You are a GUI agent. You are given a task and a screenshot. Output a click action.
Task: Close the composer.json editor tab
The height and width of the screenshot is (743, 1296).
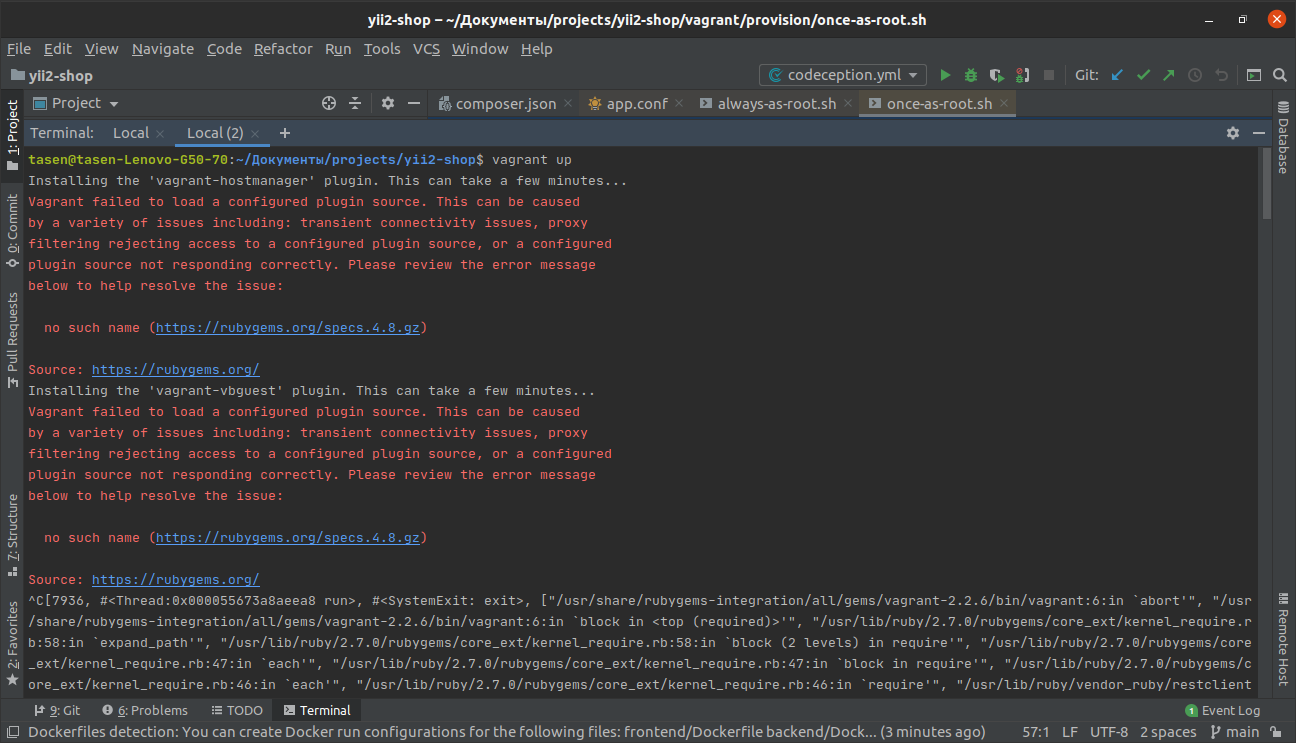coord(568,103)
